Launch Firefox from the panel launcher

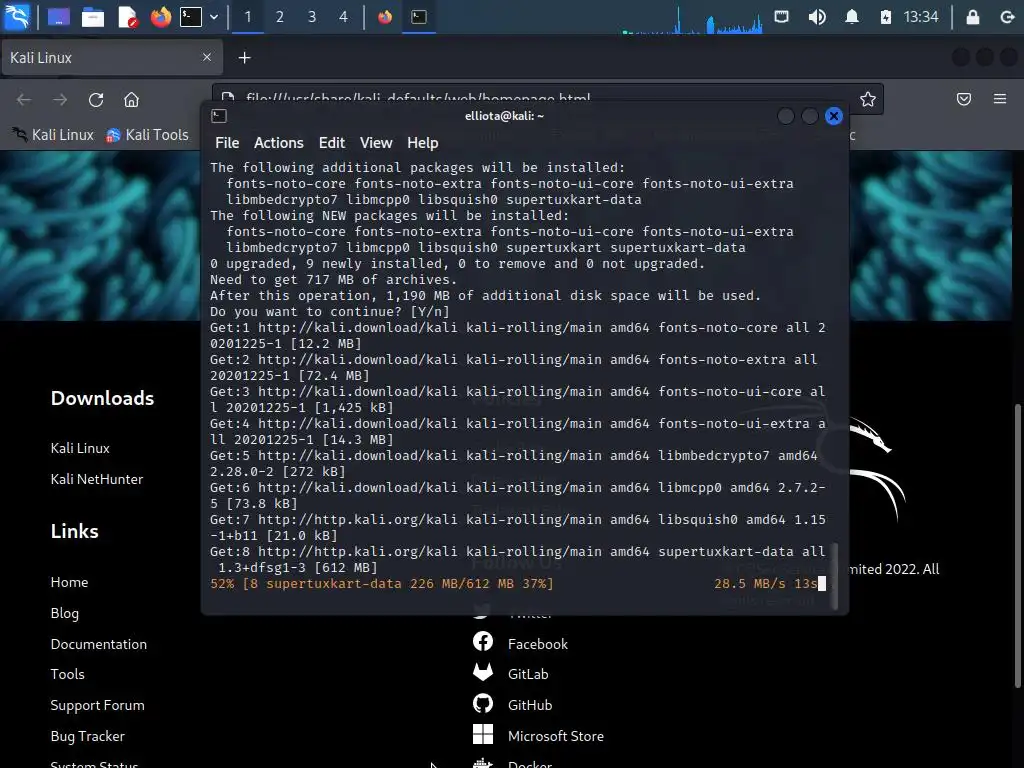tap(161, 16)
